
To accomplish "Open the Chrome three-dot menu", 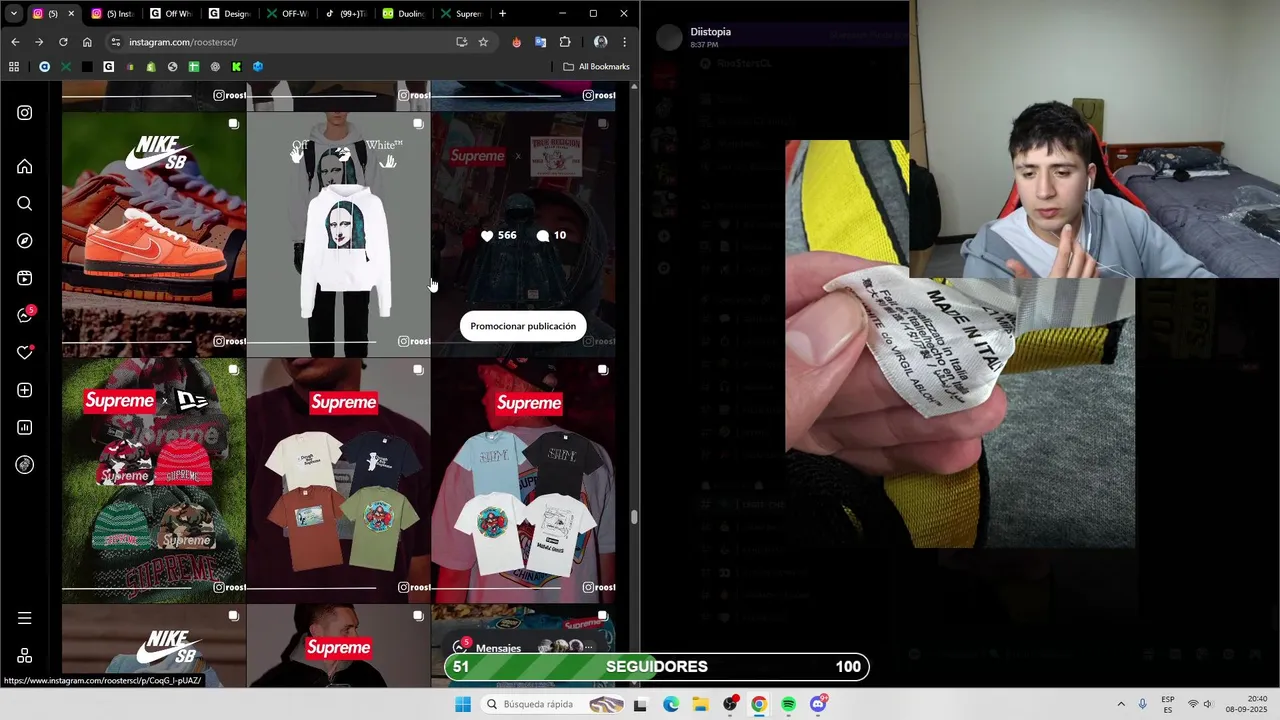I will (x=624, y=42).
